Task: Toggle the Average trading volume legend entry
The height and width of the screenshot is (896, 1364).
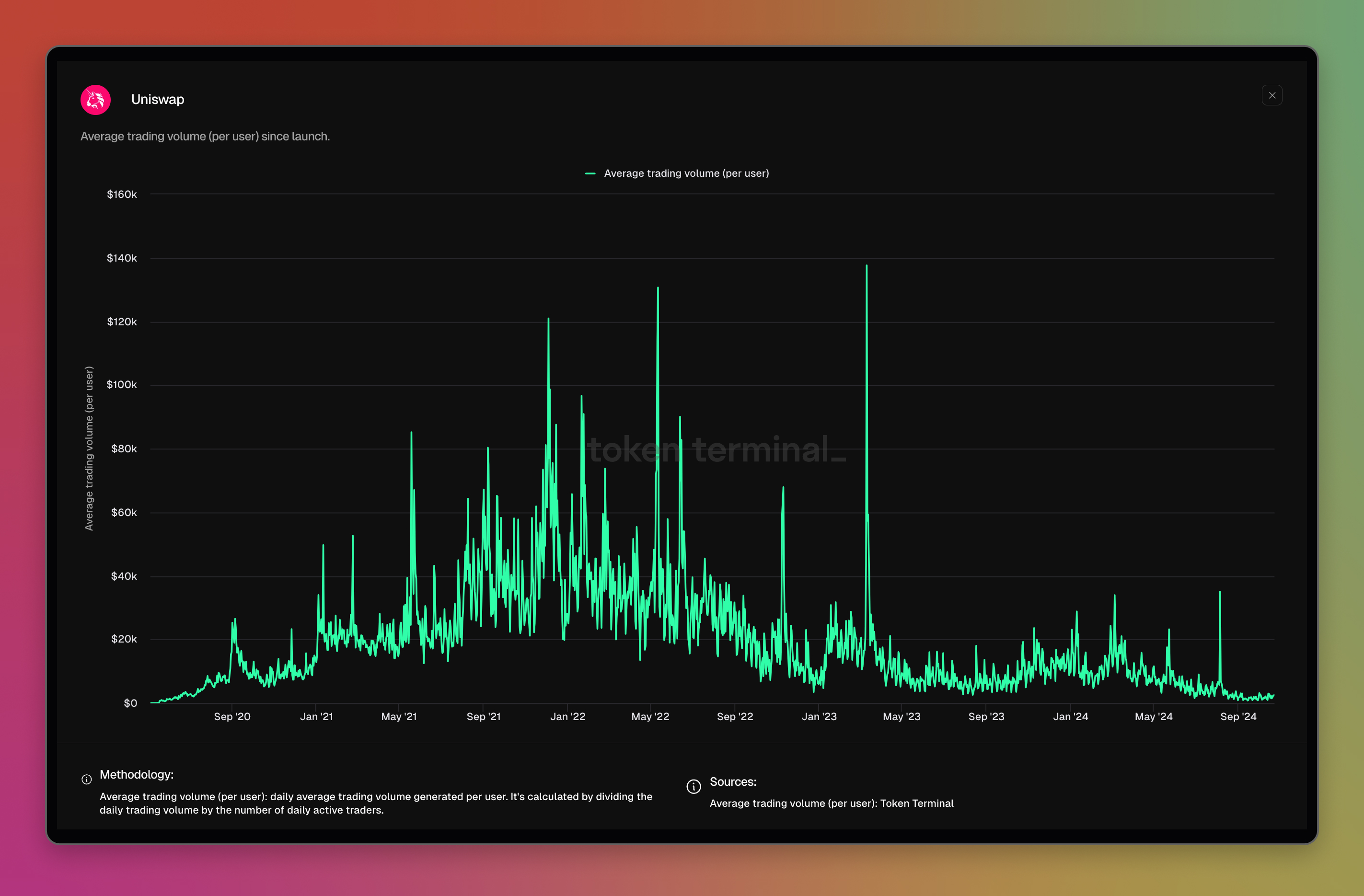Action: click(x=677, y=173)
